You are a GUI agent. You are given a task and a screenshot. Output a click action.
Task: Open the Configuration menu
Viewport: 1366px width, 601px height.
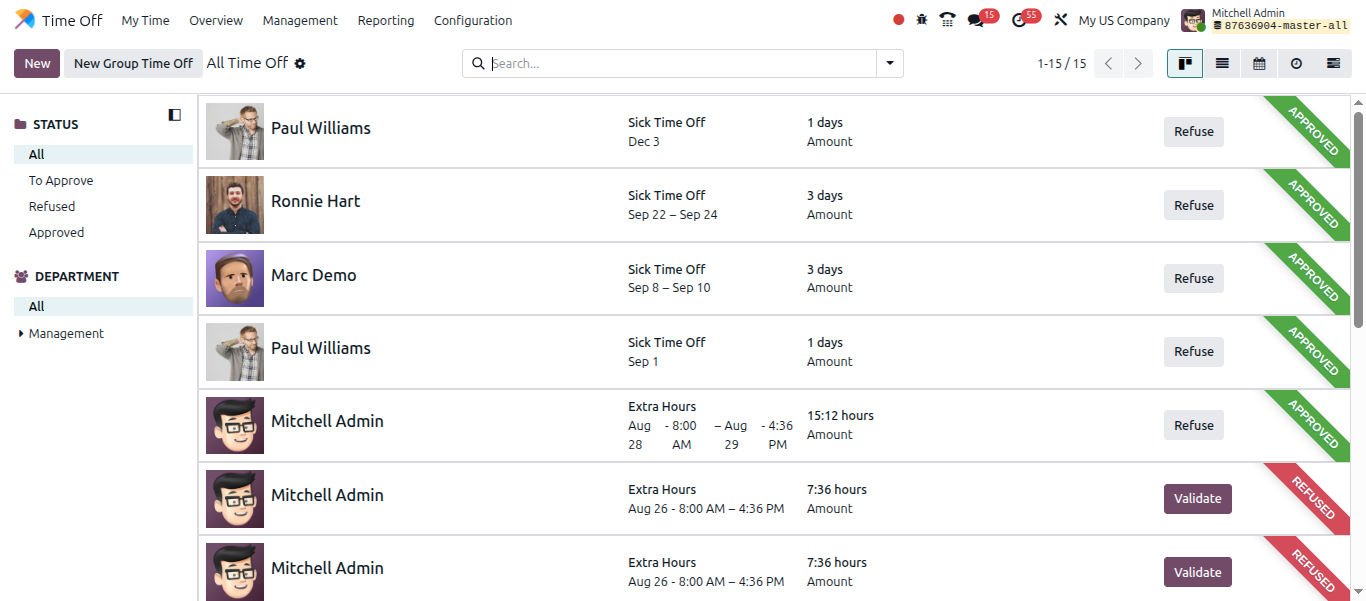[473, 20]
